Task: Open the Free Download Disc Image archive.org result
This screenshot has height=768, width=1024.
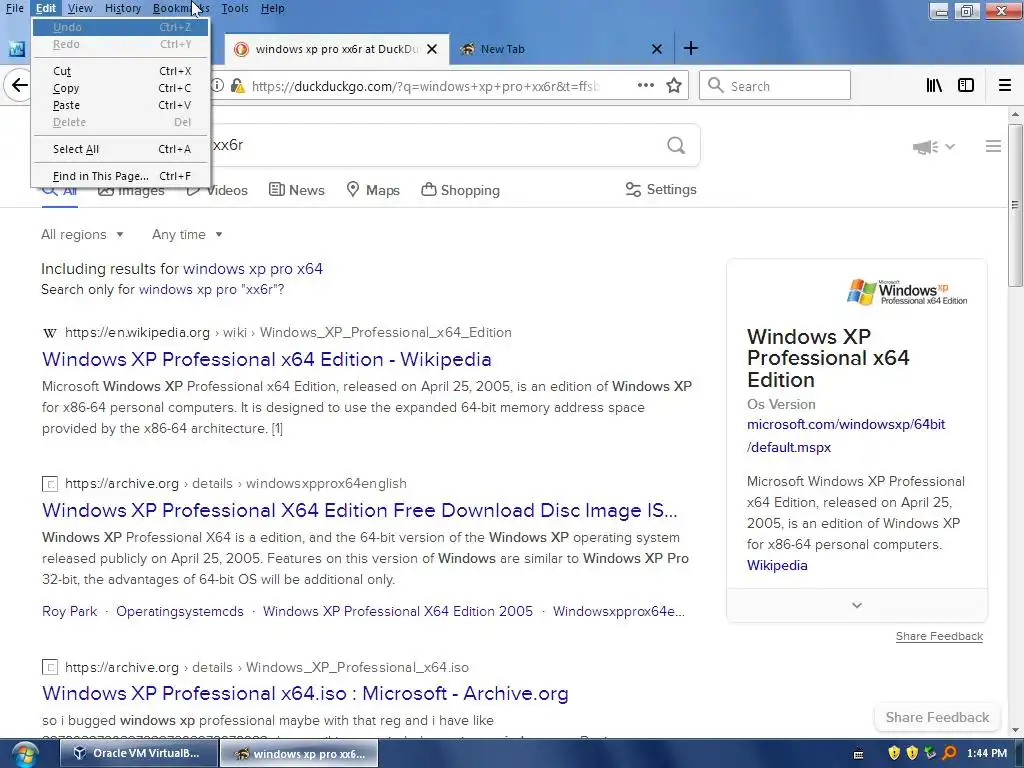Action: click(x=360, y=510)
